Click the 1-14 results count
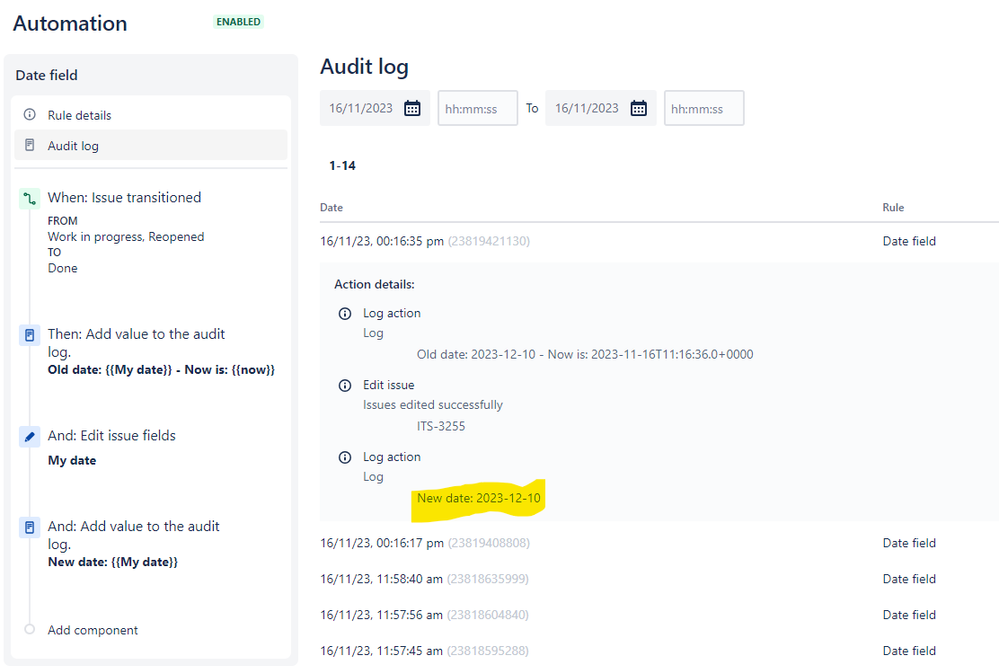This screenshot has width=999, height=666. (x=342, y=166)
